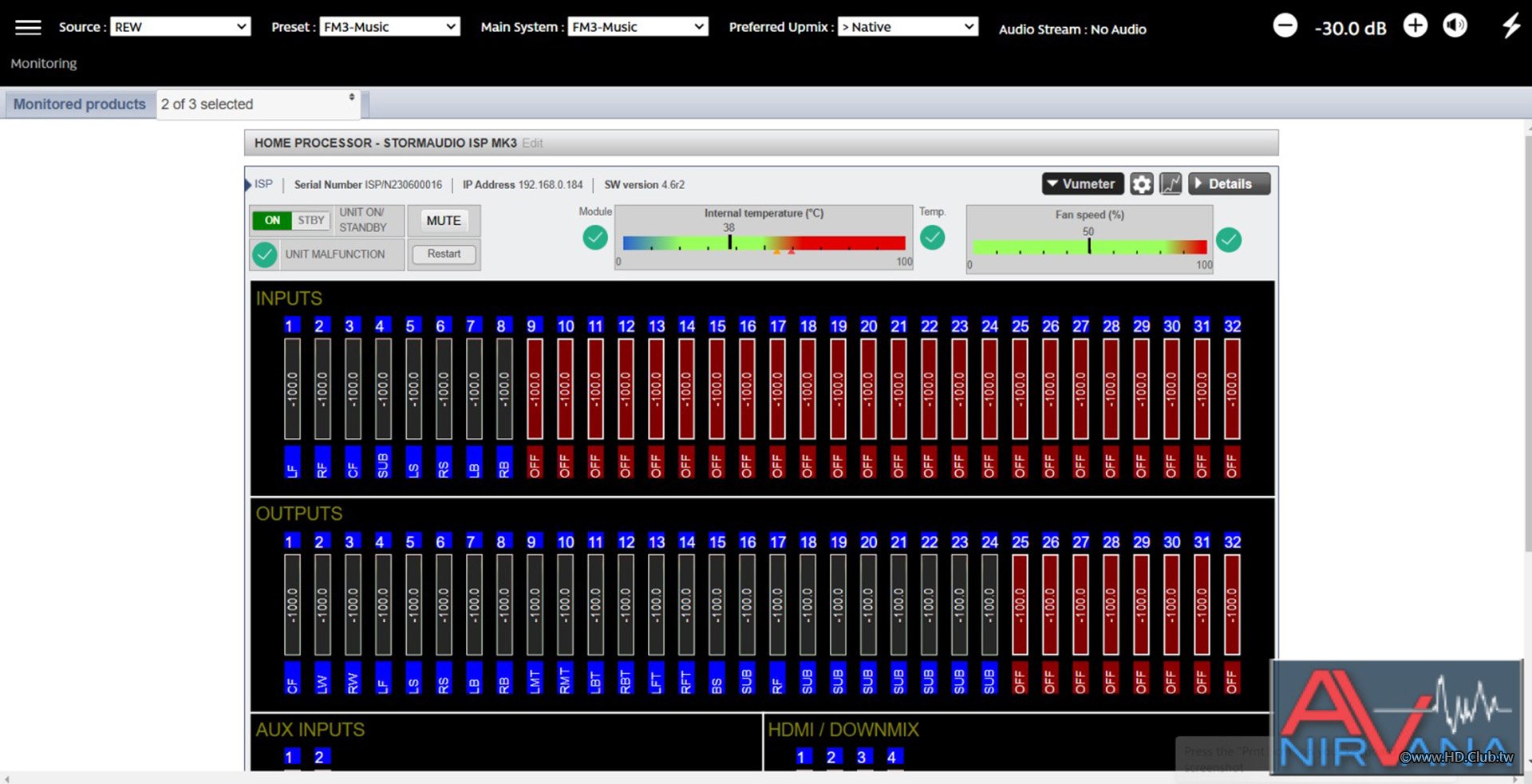Click the speaker mute icon
The image size is (1532, 784).
1455,26
